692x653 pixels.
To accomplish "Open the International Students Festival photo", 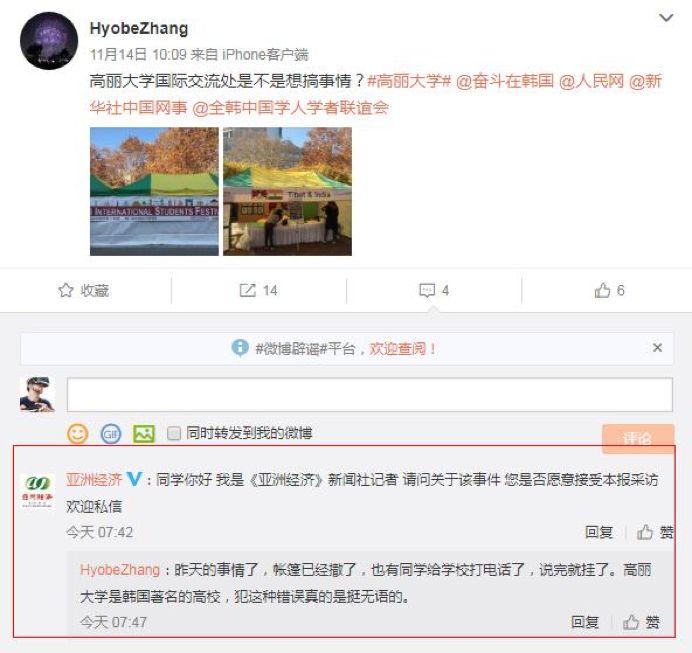I will [x=154, y=191].
